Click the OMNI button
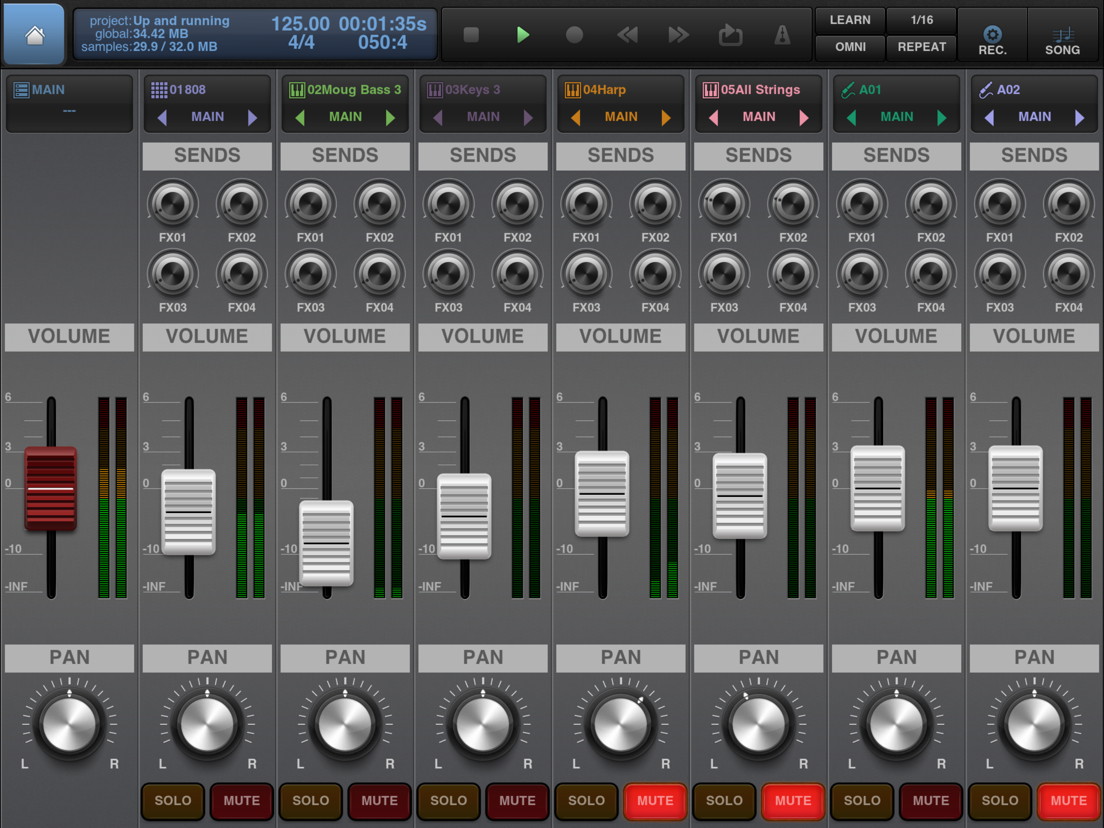Screen dimensions: 1104x828 click(850, 47)
